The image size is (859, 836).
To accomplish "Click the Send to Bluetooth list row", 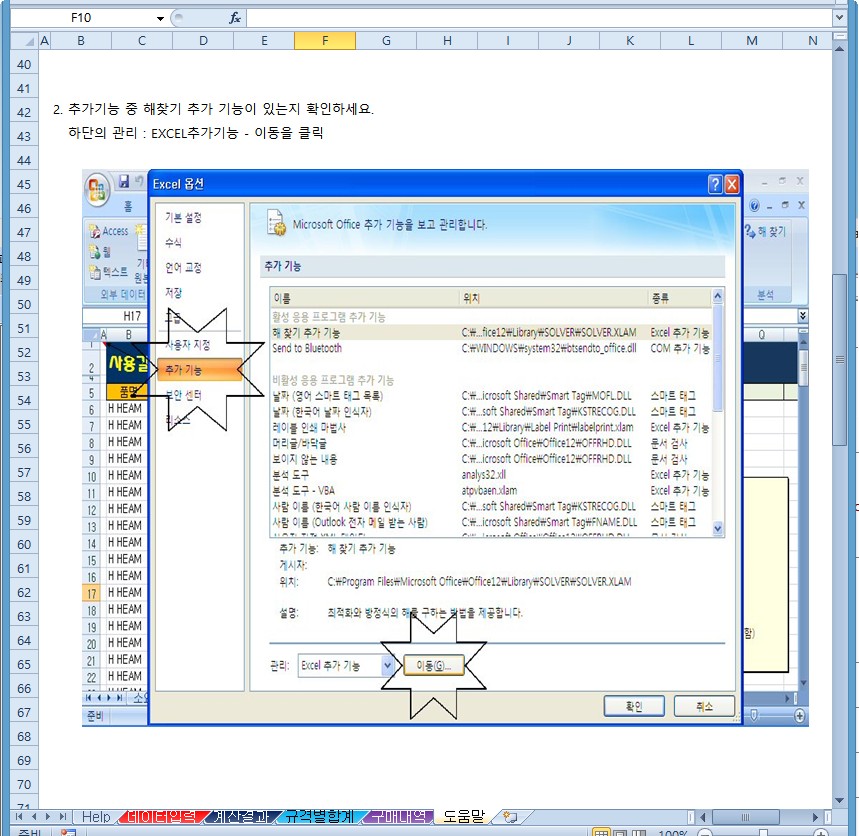I will pos(491,348).
